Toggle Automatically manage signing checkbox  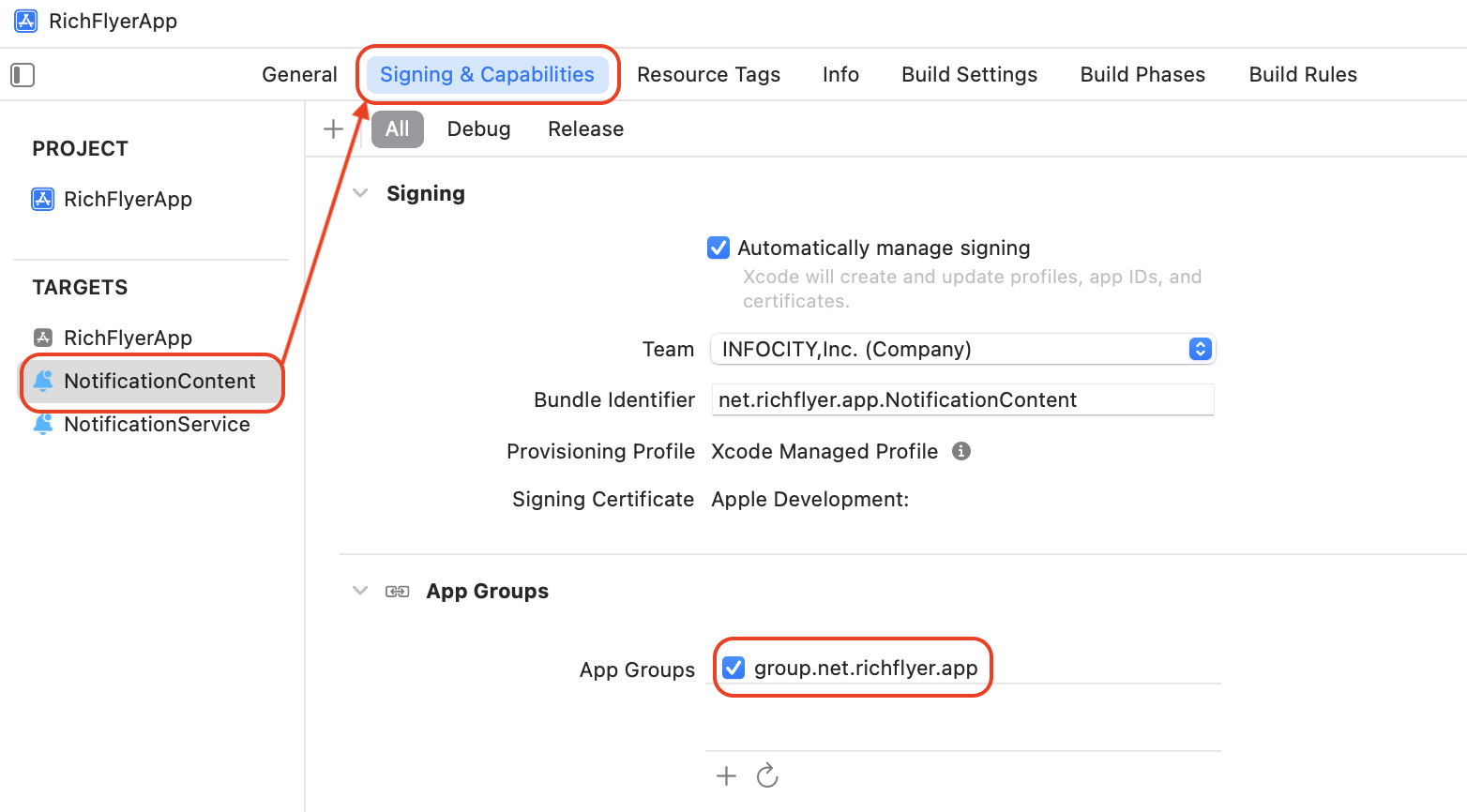point(718,248)
